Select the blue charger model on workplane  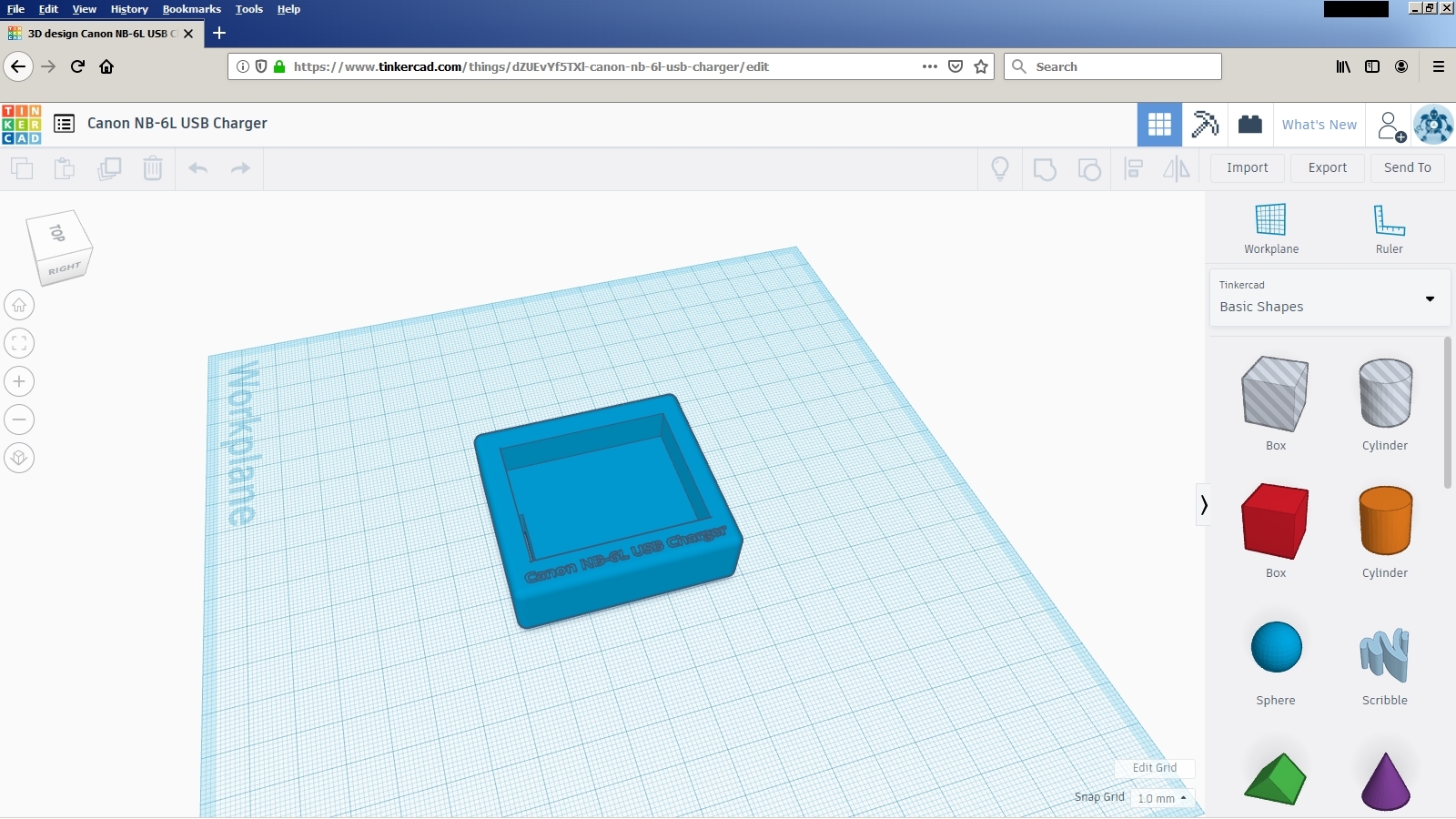click(x=608, y=510)
